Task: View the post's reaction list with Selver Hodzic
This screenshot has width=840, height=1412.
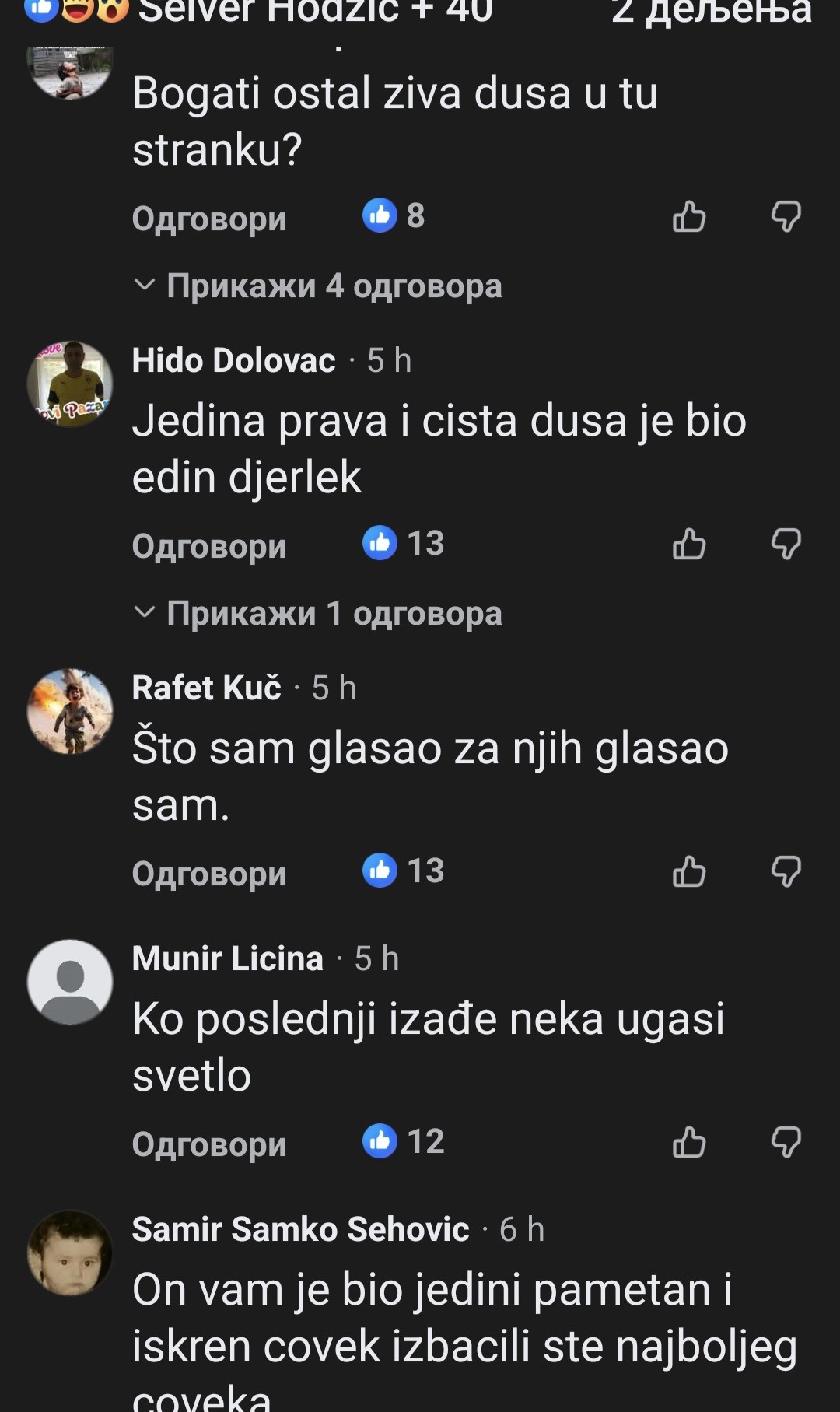Action: pyautogui.click(x=257, y=11)
